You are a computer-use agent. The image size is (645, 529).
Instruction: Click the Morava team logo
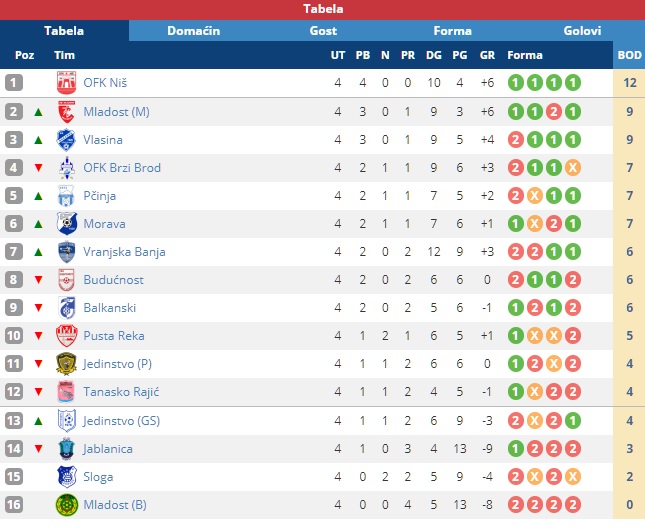coord(67,224)
